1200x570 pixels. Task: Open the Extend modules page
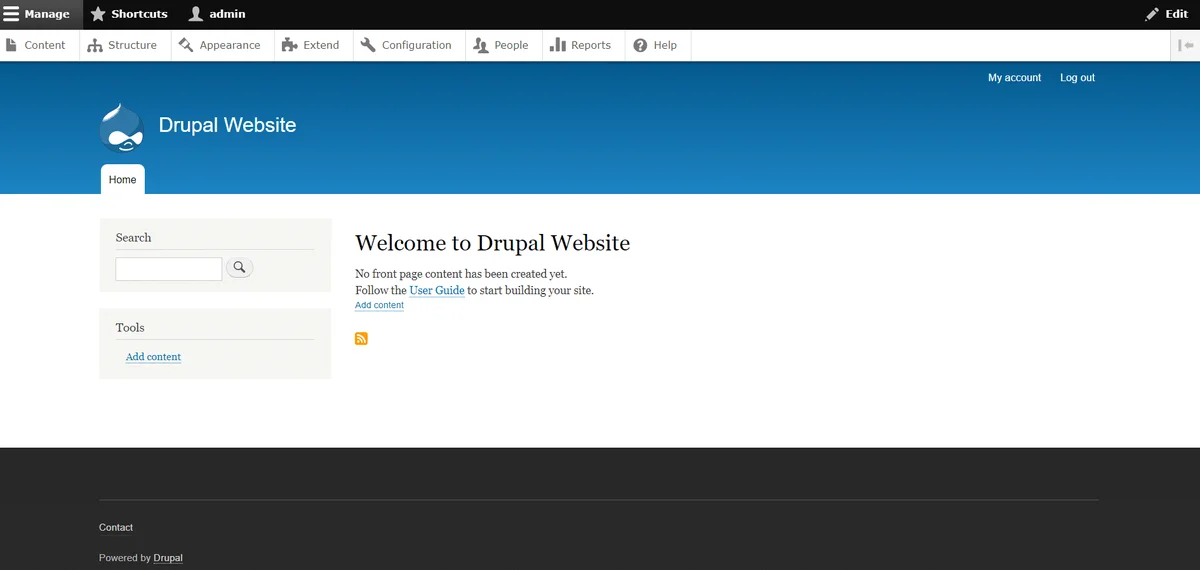tap(311, 45)
